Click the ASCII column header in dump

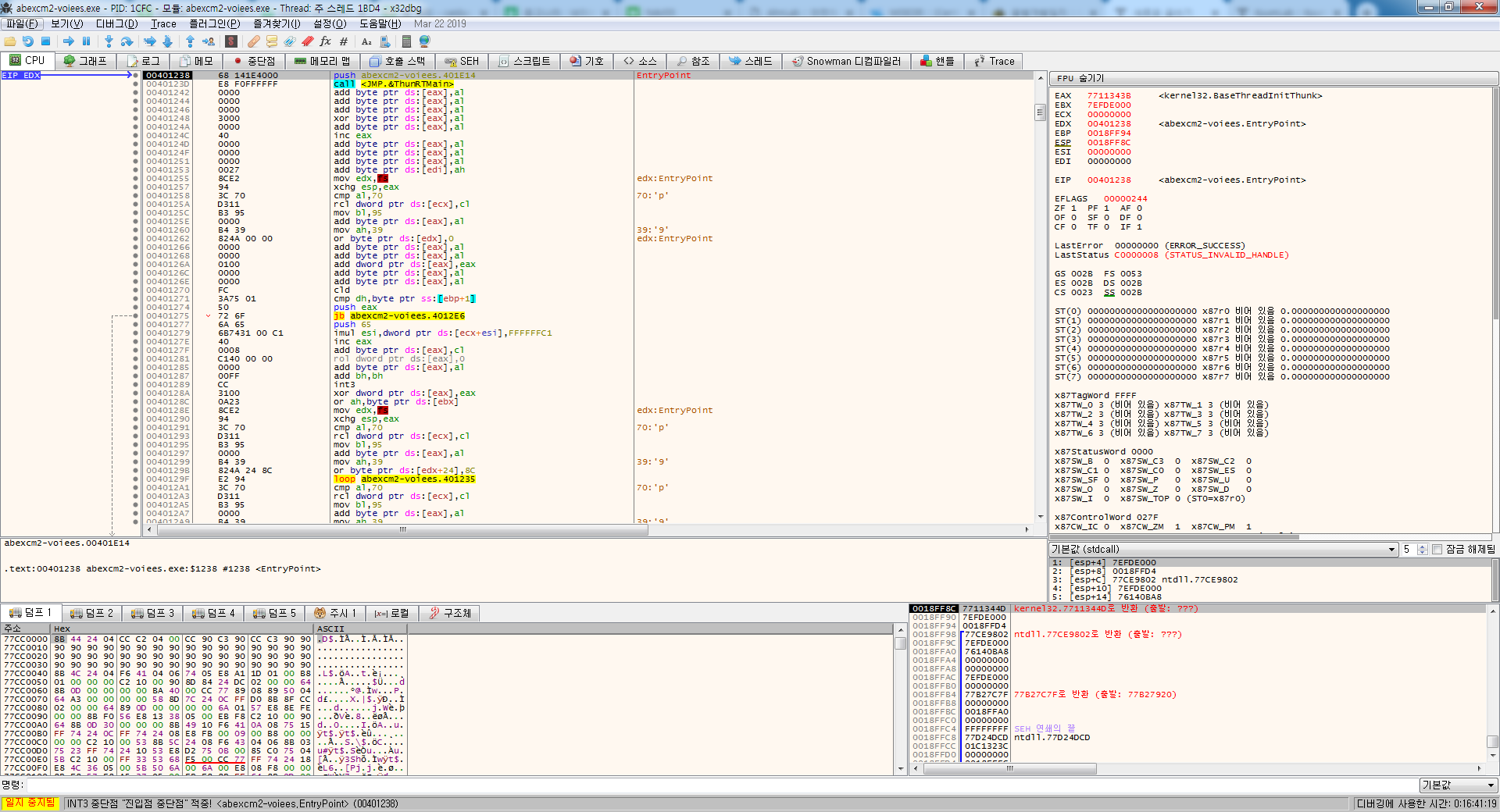(x=361, y=629)
